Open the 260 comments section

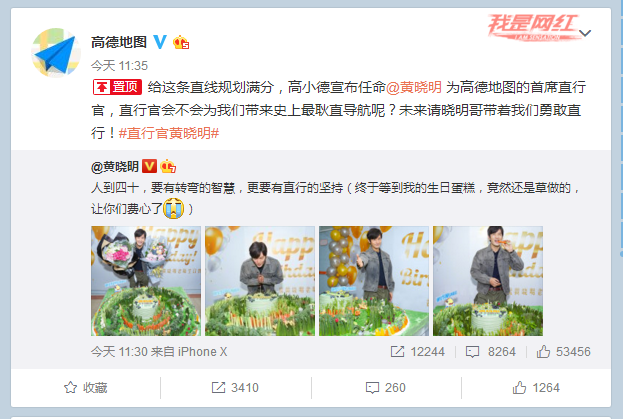click(386, 388)
